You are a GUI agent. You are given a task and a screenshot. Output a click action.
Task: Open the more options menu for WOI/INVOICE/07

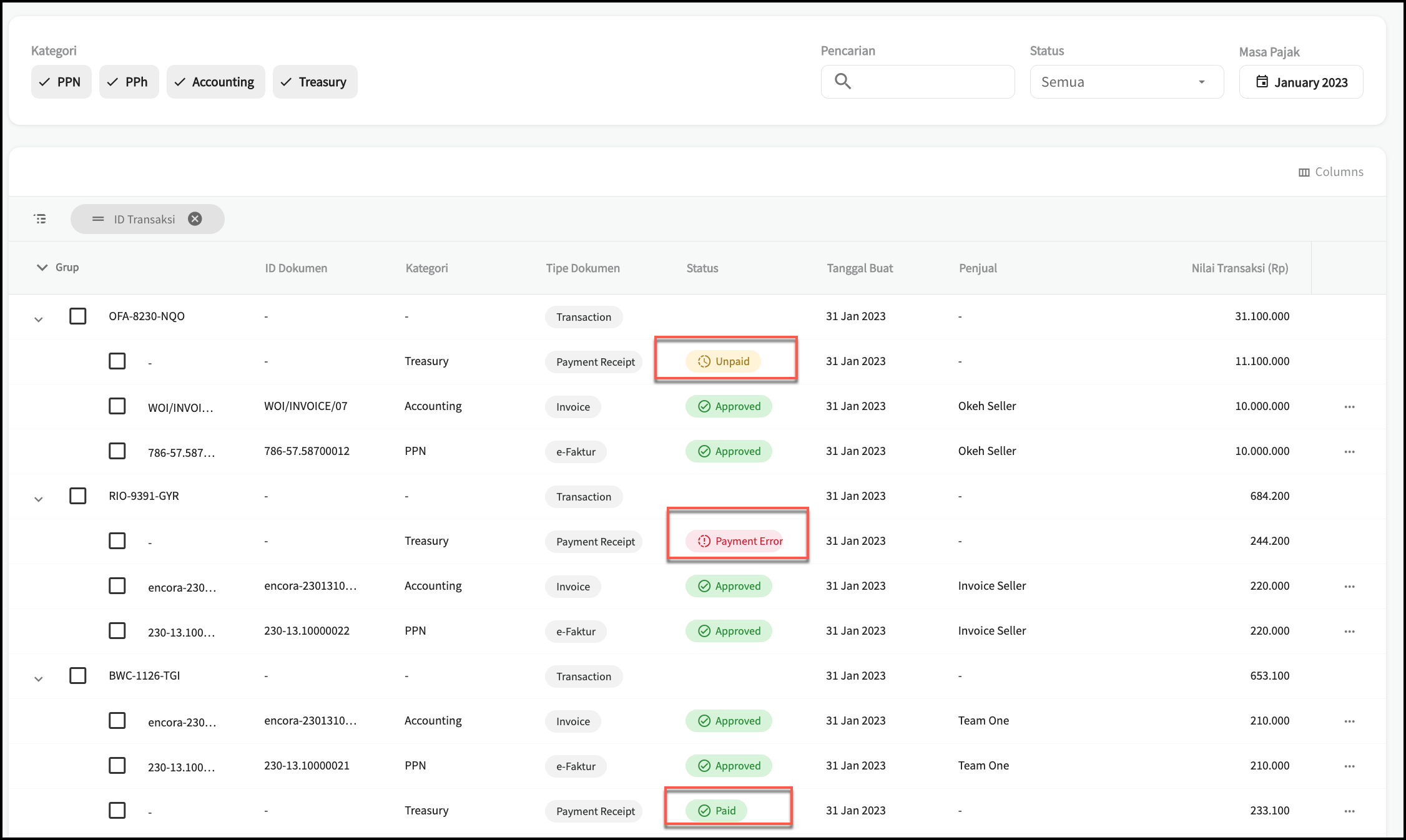click(1349, 407)
